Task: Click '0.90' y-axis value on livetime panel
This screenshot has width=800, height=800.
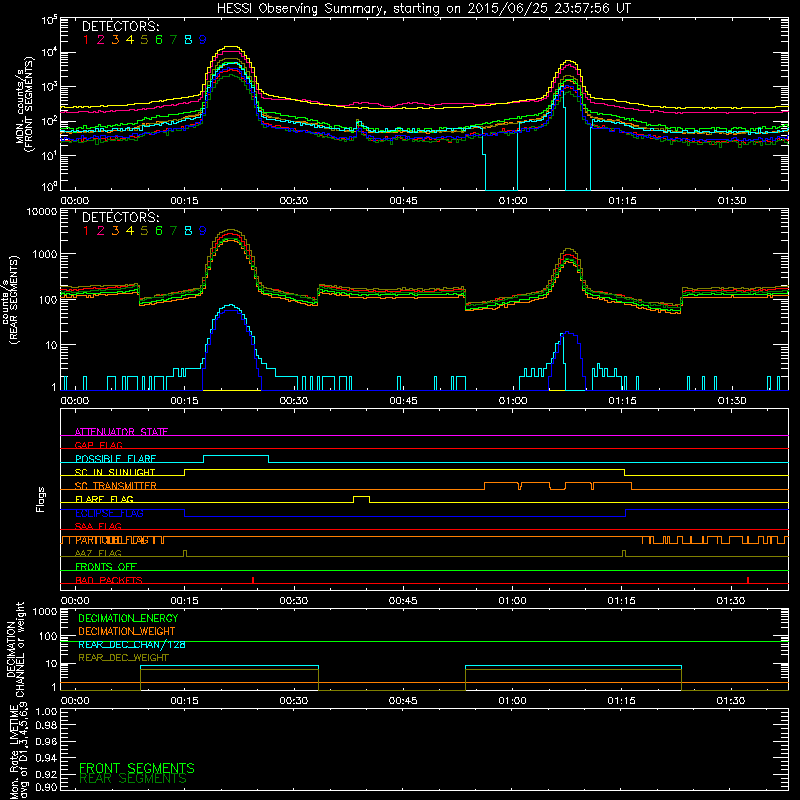Action: coord(46,787)
